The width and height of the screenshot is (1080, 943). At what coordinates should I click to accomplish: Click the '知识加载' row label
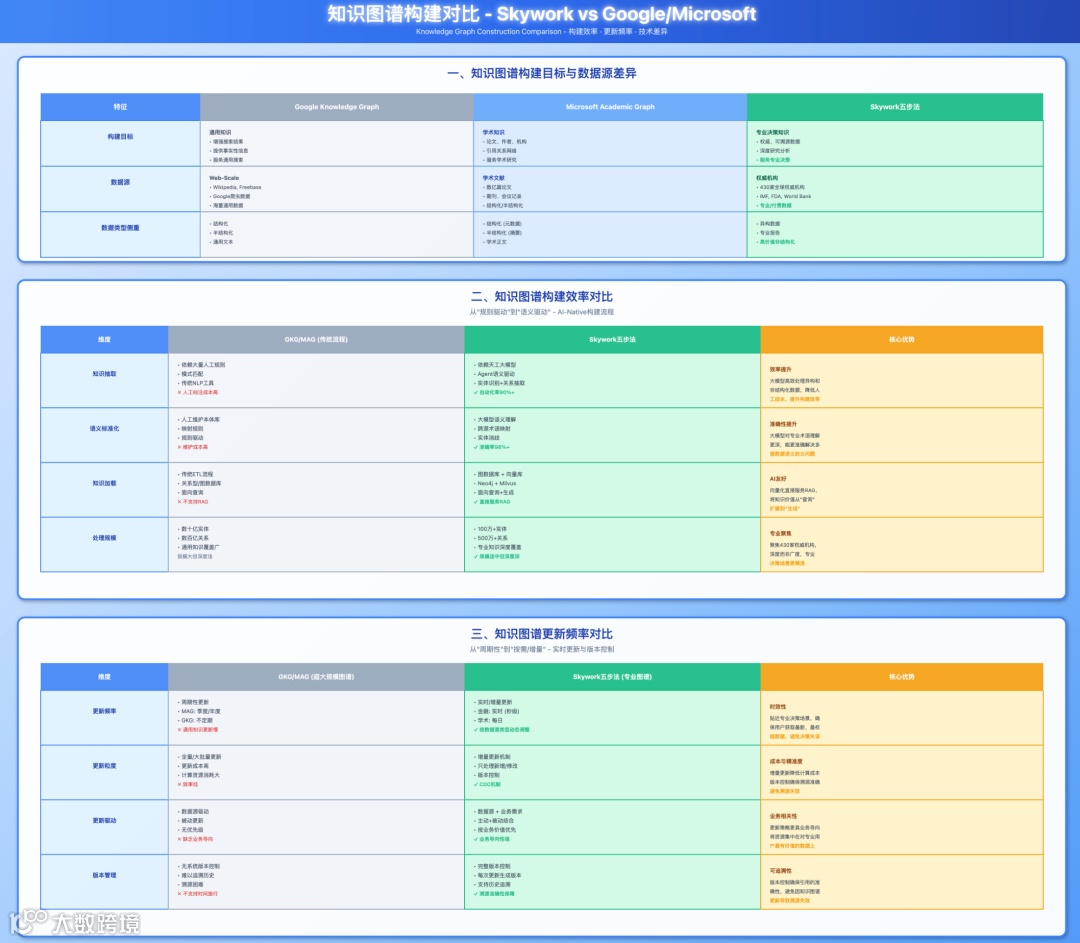[x=105, y=483]
